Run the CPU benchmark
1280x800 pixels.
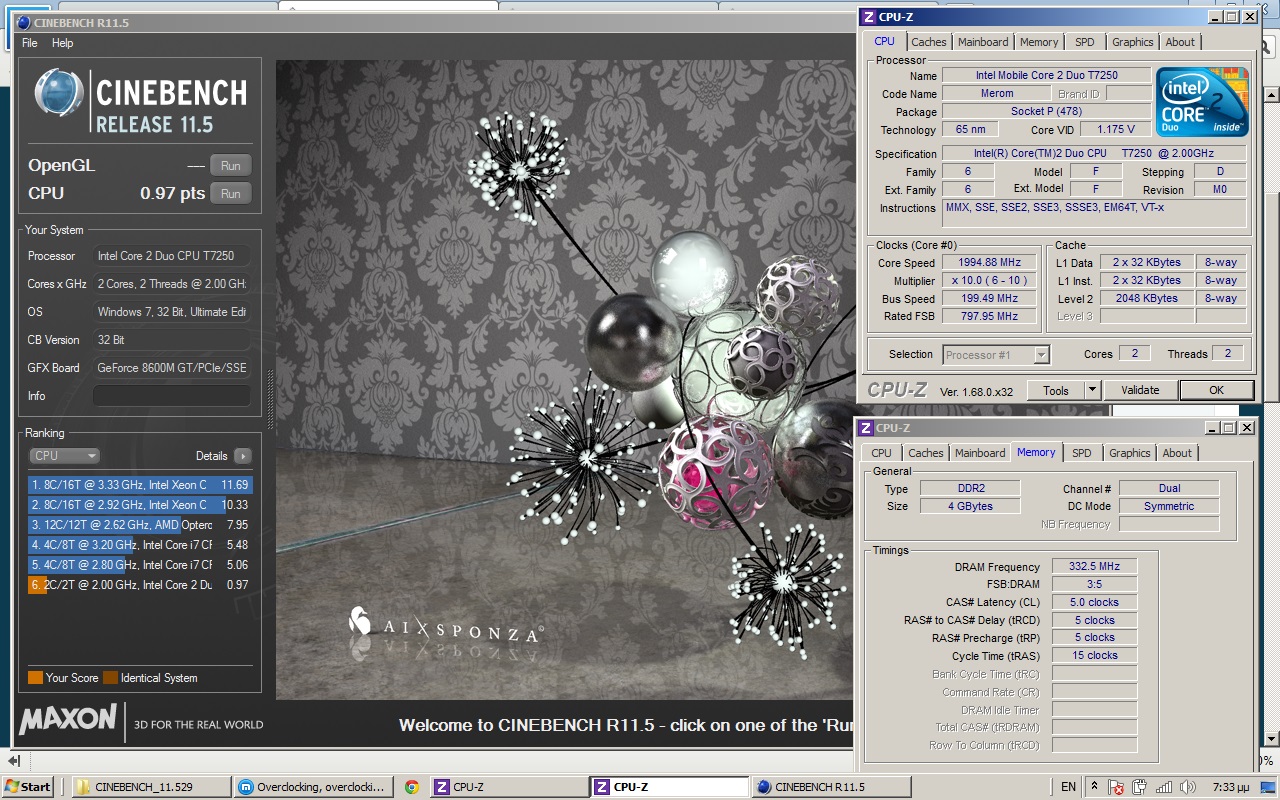point(231,194)
